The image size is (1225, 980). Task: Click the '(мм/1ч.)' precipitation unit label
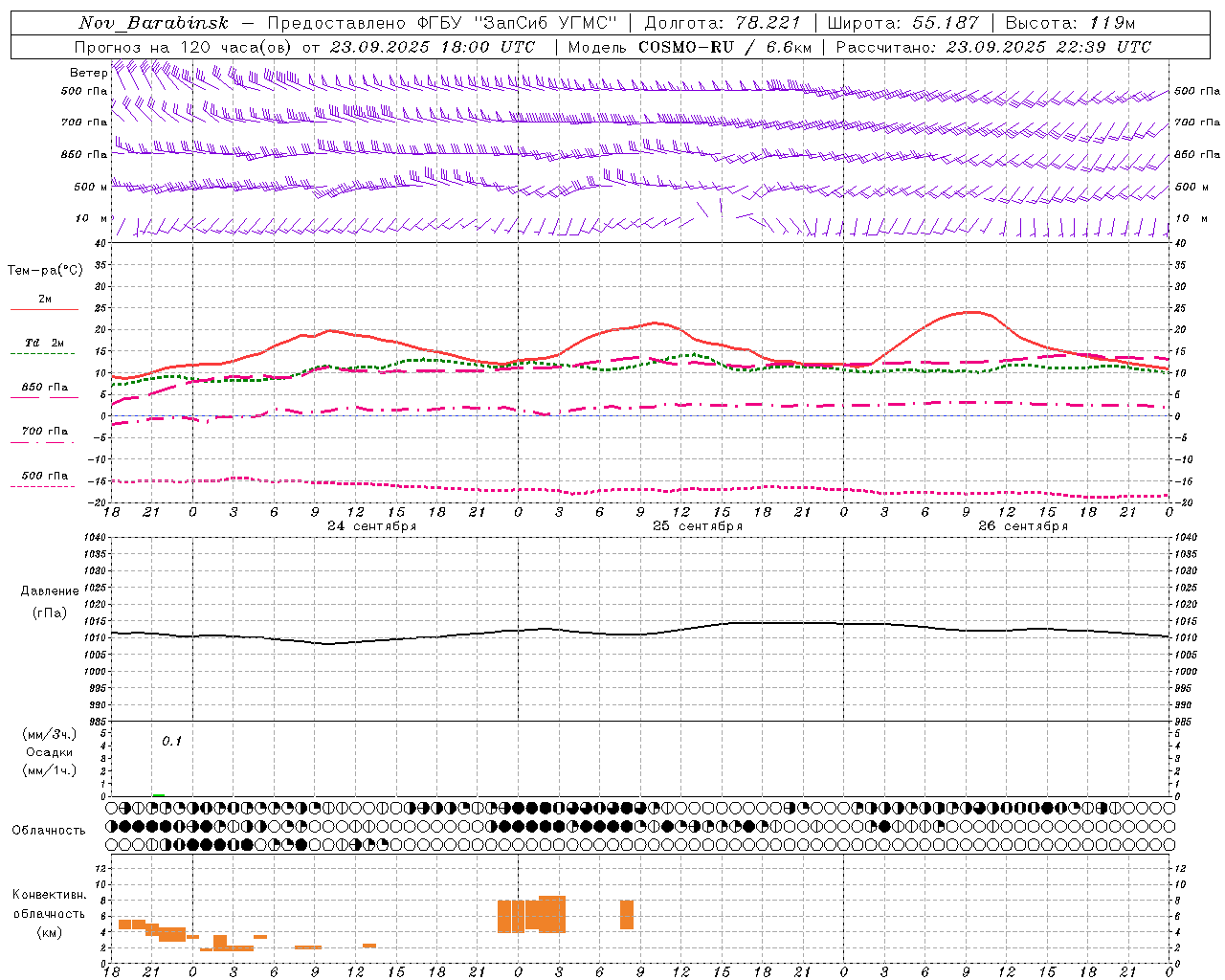point(49,770)
